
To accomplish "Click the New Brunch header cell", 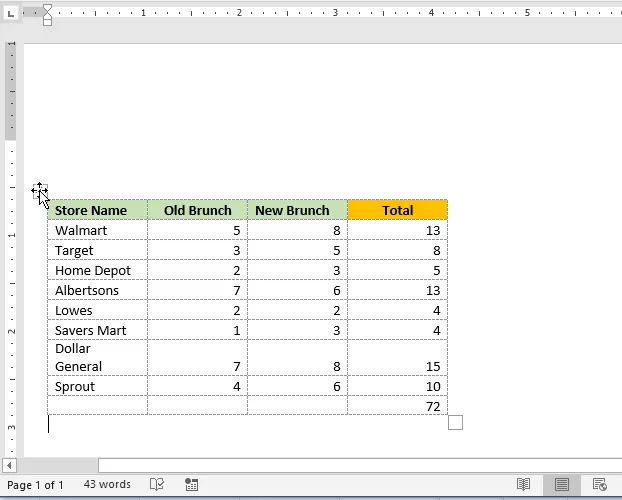I will coord(298,210).
